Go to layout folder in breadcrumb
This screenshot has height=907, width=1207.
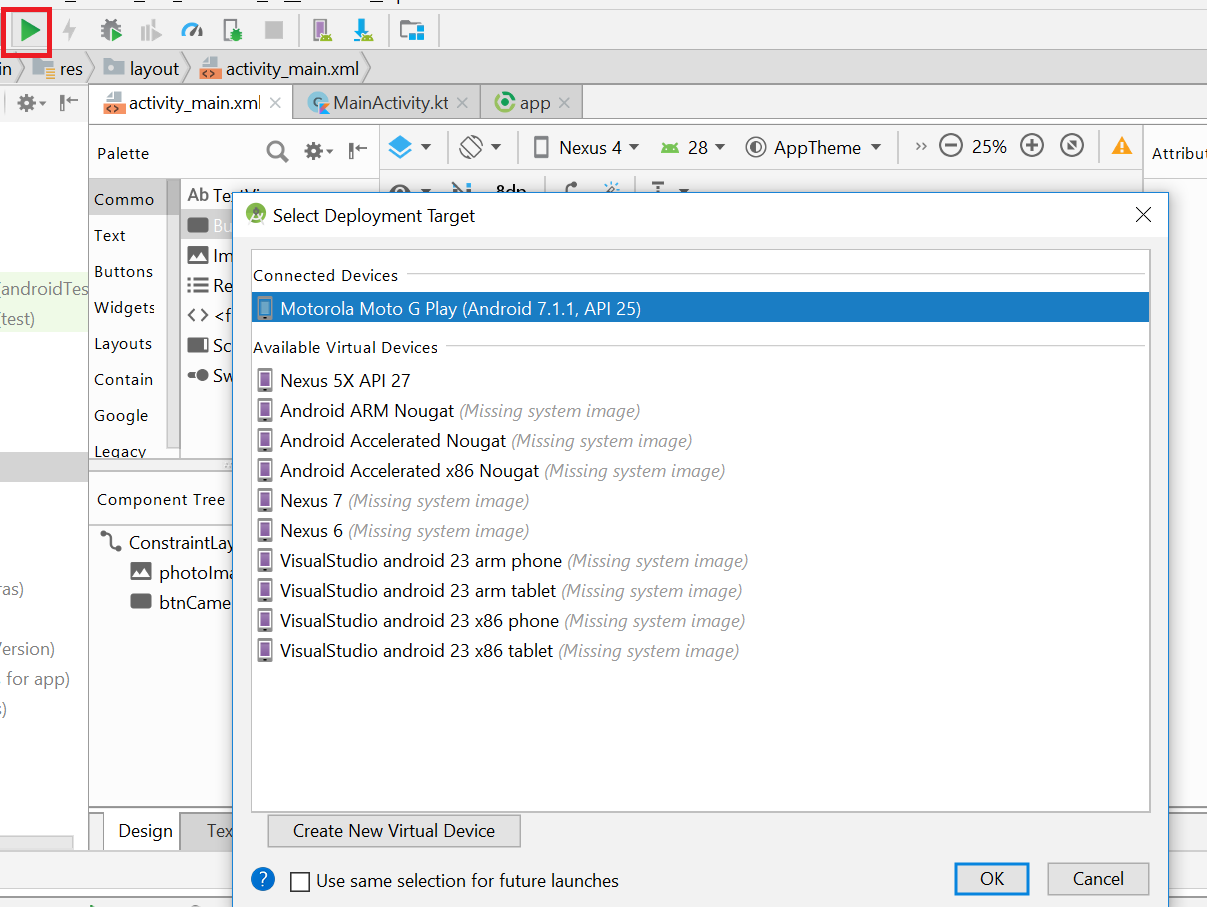tap(141, 69)
